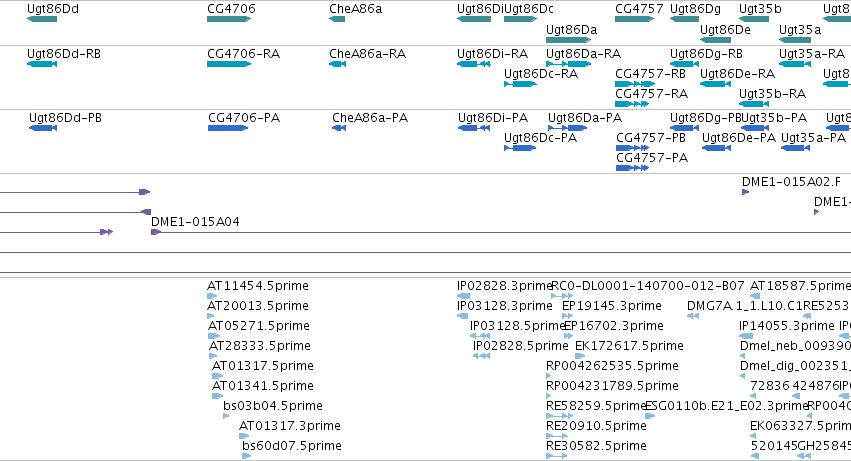Select the CG4757 gene label
This screenshot has height=461, width=851.
[639, 9]
